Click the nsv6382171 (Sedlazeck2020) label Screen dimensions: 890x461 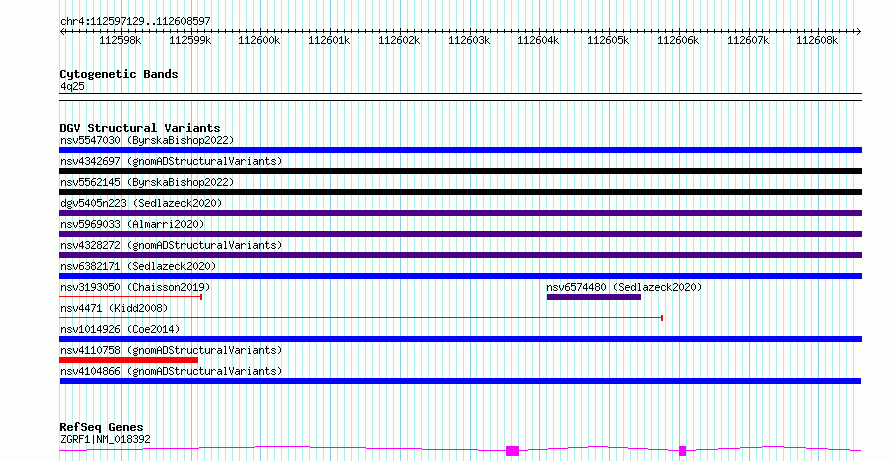pos(138,266)
